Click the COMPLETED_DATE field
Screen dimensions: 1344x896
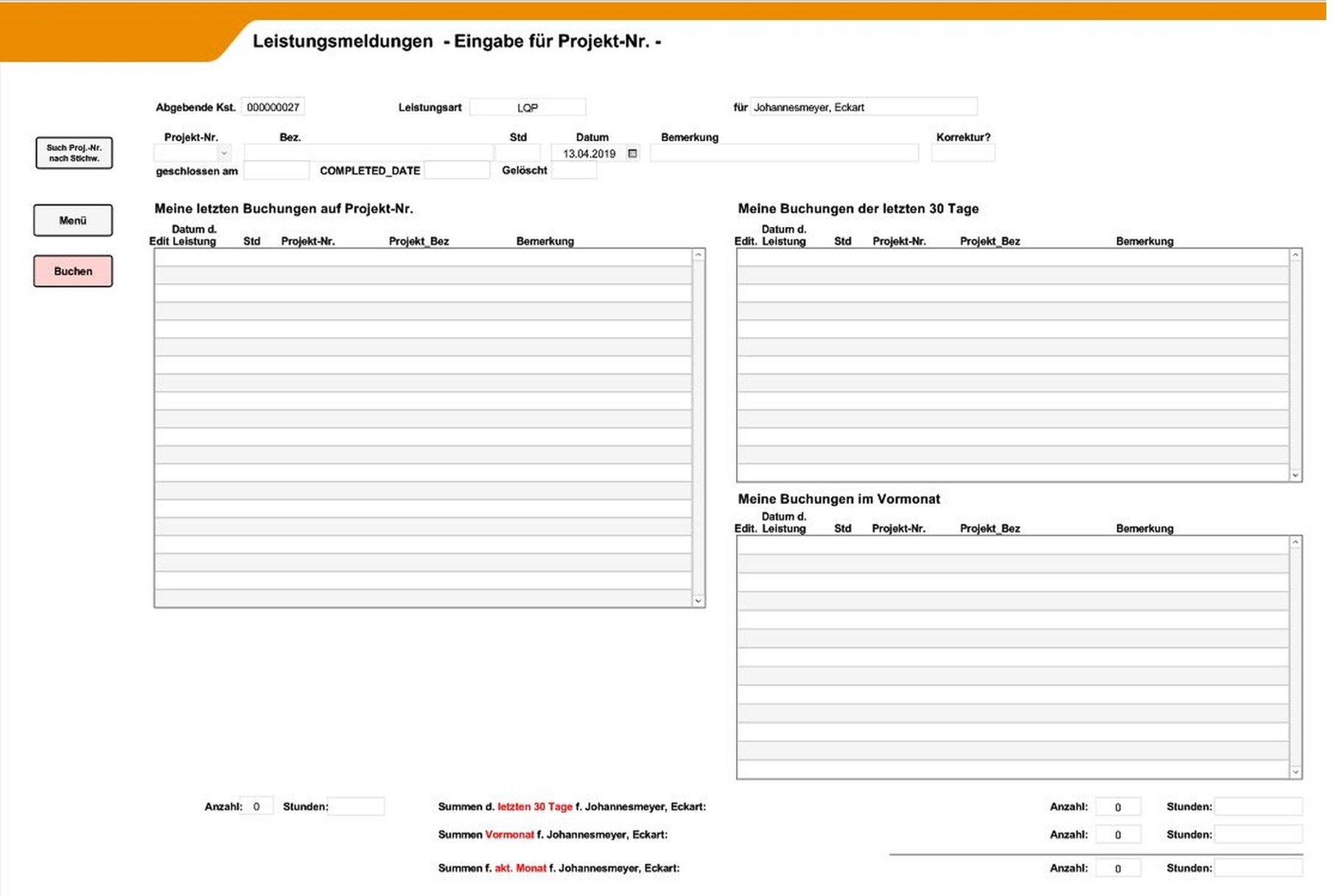[457, 170]
